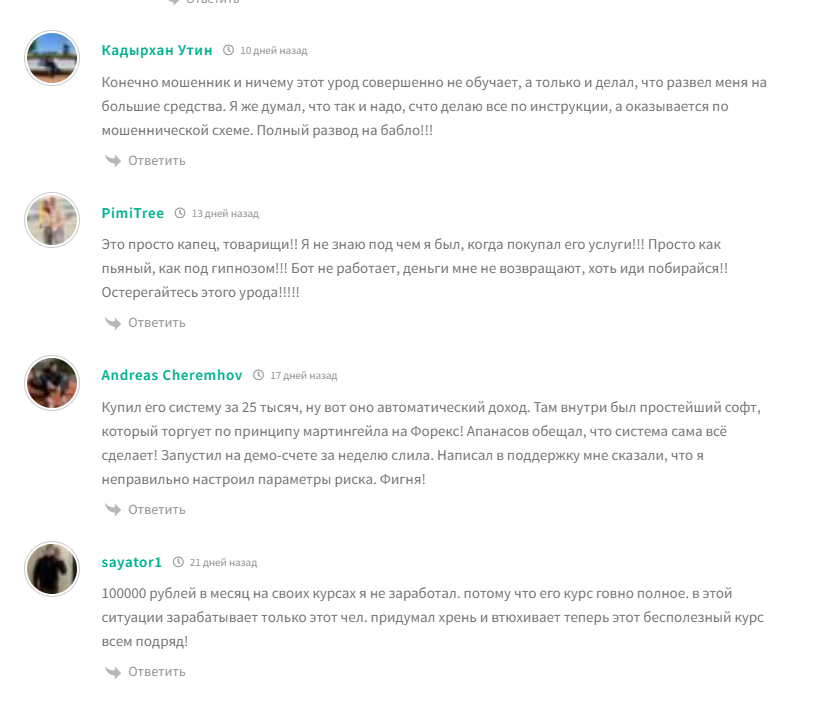This screenshot has width=827, height=706.
Task: Click clock icon beside '21 дней назад'
Action: (178, 562)
